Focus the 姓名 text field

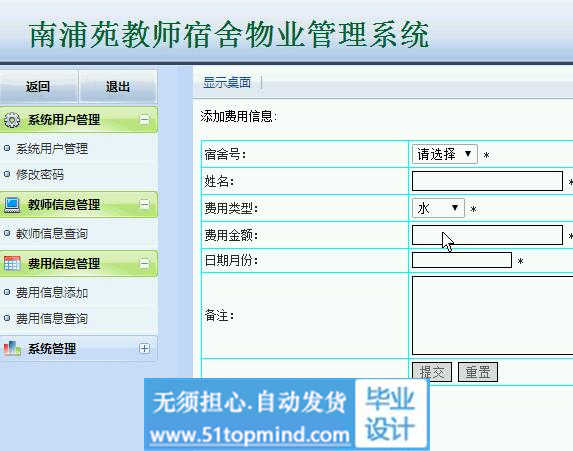click(x=487, y=181)
